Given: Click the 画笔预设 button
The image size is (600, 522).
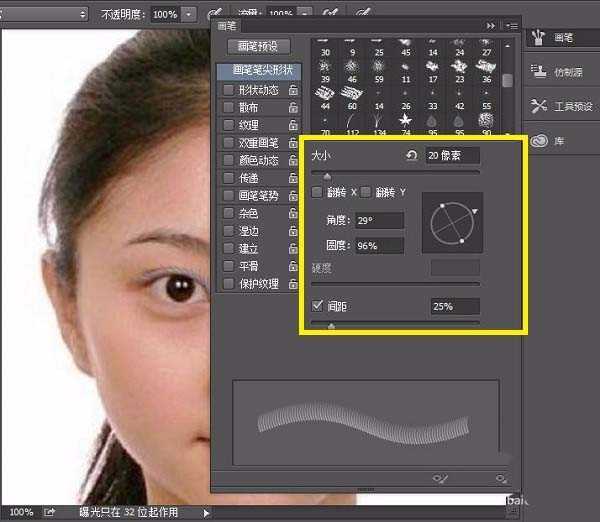Looking at the screenshot, I should pyautogui.click(x=258, y=46).
